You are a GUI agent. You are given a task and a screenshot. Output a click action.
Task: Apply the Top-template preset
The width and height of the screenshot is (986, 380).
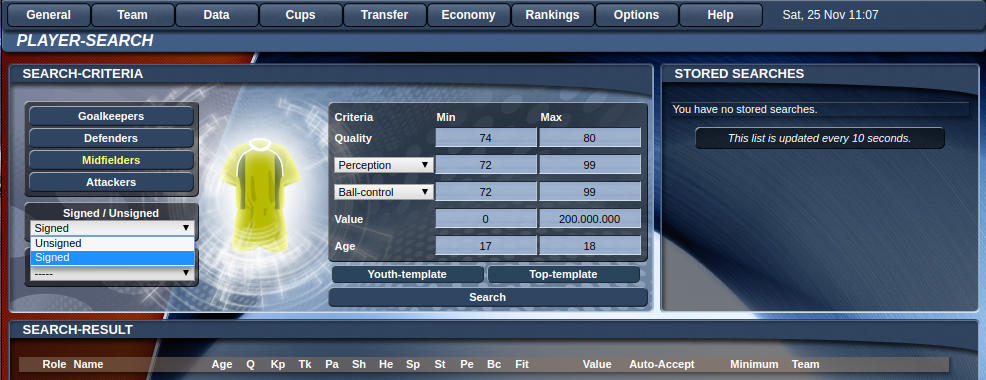pos(563,274)
